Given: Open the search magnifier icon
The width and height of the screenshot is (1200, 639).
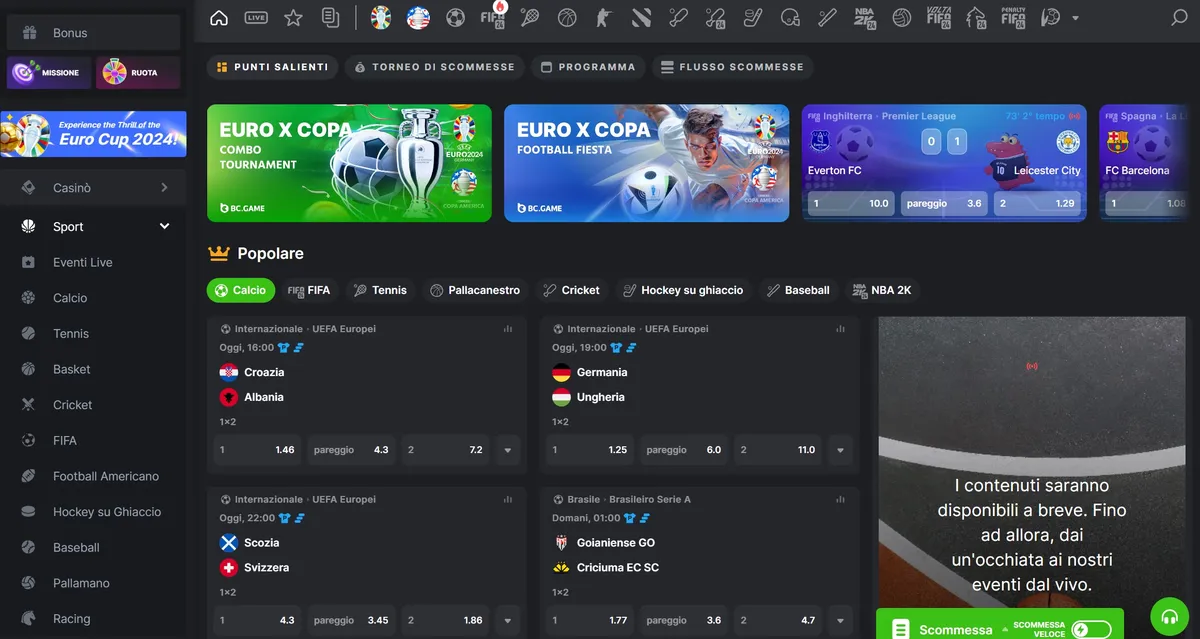Looking at the screenshot, I should coord(1179,17).
